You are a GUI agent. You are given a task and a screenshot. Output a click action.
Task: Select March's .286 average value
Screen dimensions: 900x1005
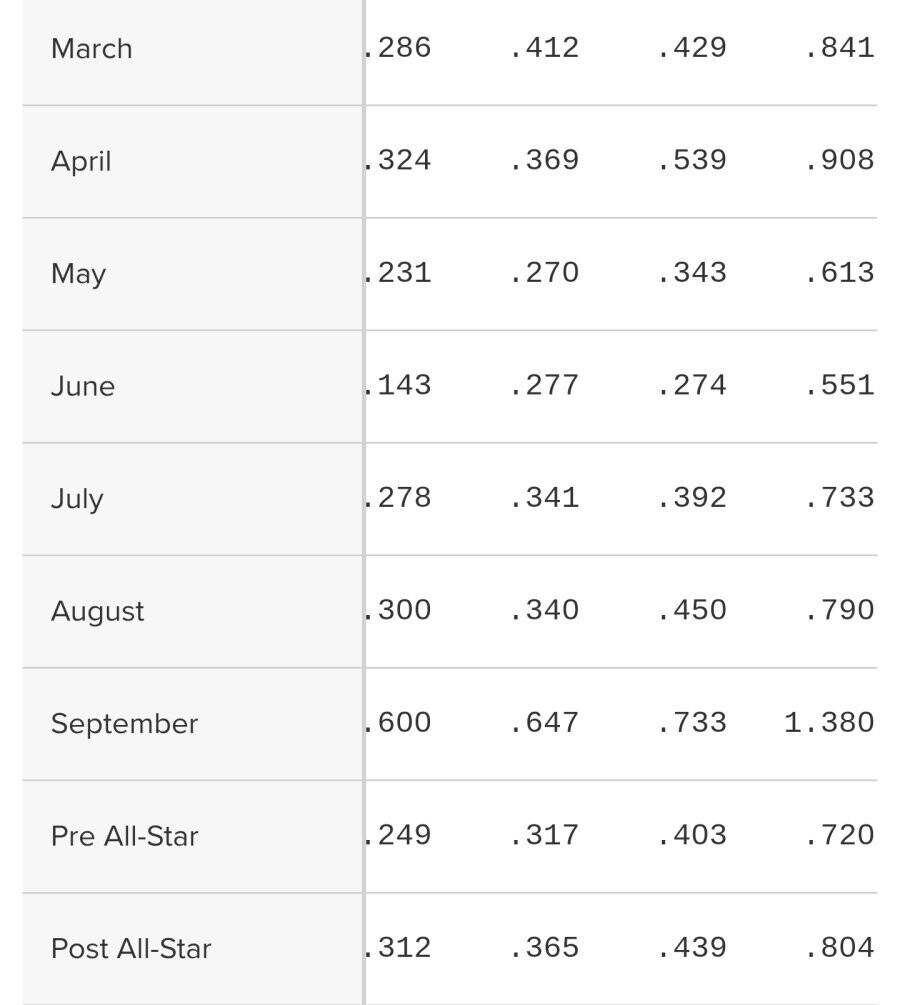coord(399,47)
